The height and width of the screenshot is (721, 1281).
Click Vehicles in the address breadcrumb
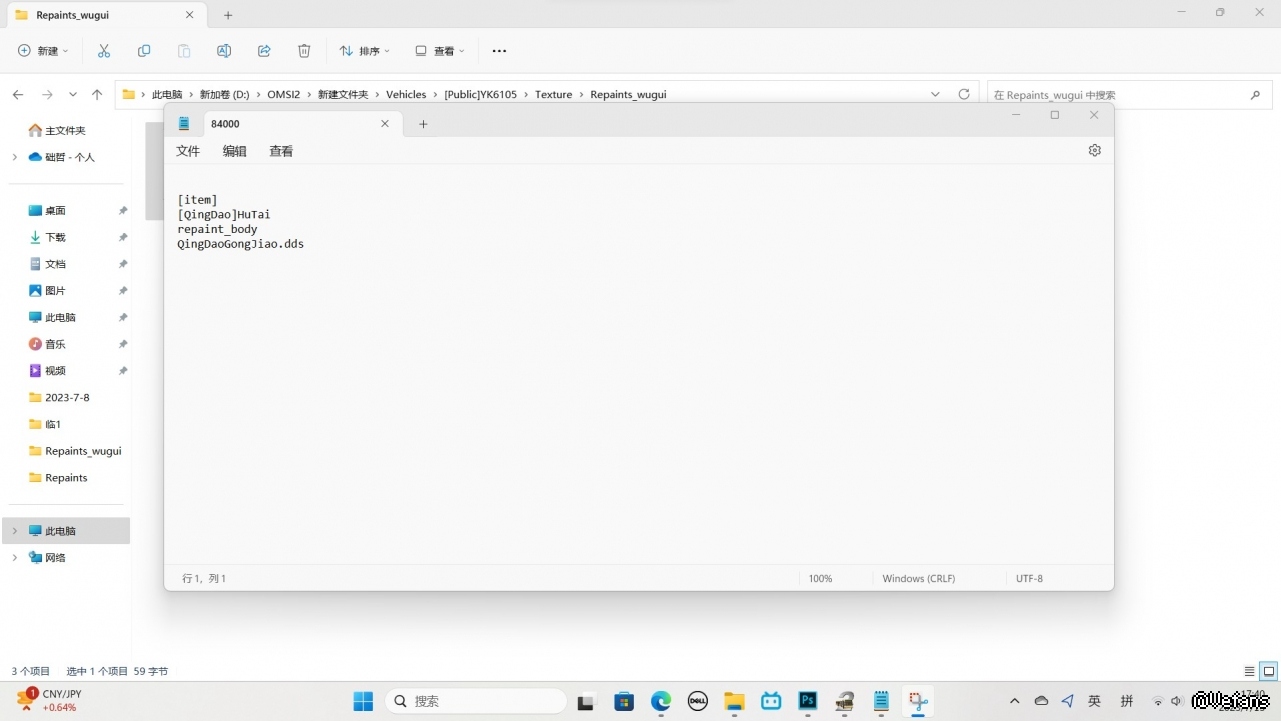(406, 94)
